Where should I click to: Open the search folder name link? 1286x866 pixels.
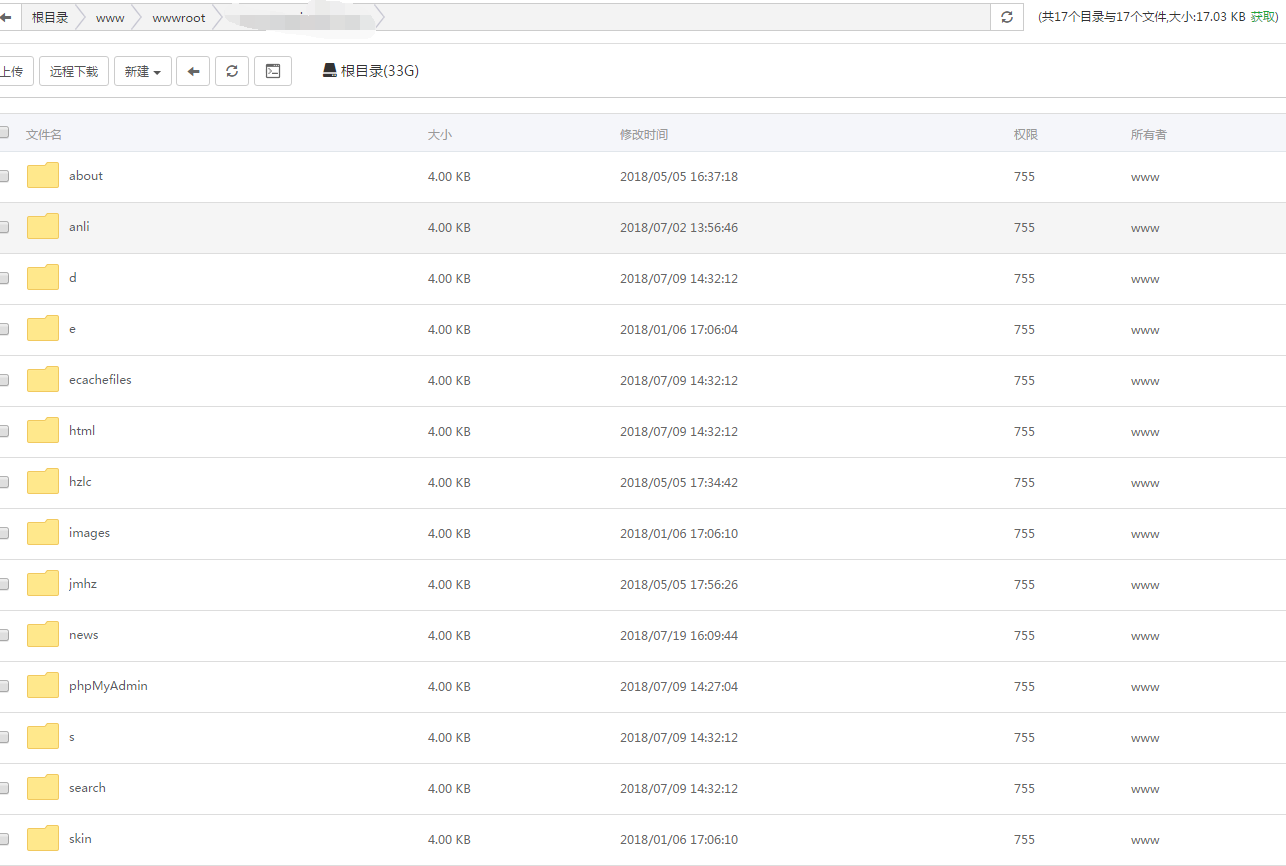pos(87,788)
